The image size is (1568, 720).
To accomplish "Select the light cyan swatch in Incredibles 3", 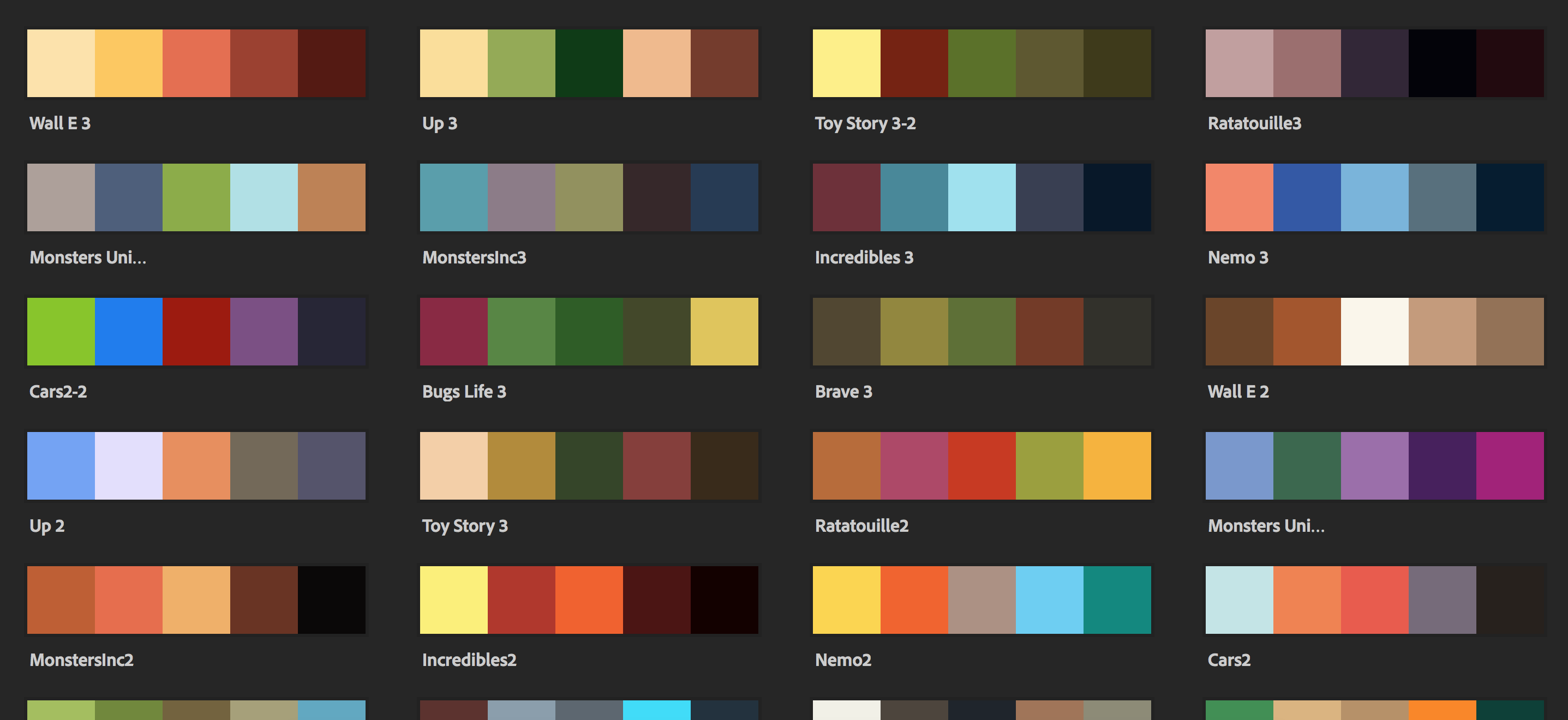I will 982,197.
